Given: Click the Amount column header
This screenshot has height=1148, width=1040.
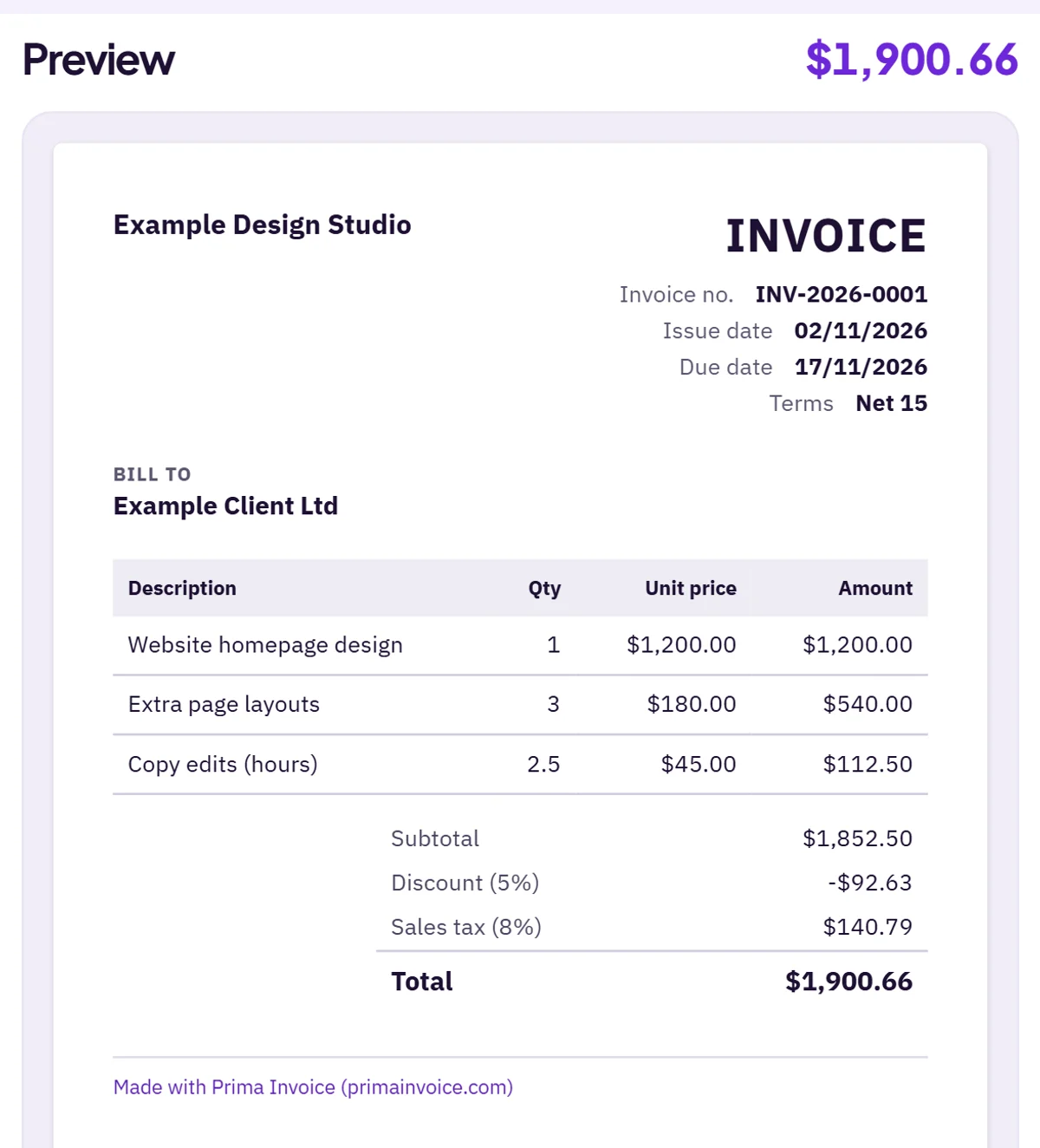Looking at the screenshot, I should click(875, 588).
